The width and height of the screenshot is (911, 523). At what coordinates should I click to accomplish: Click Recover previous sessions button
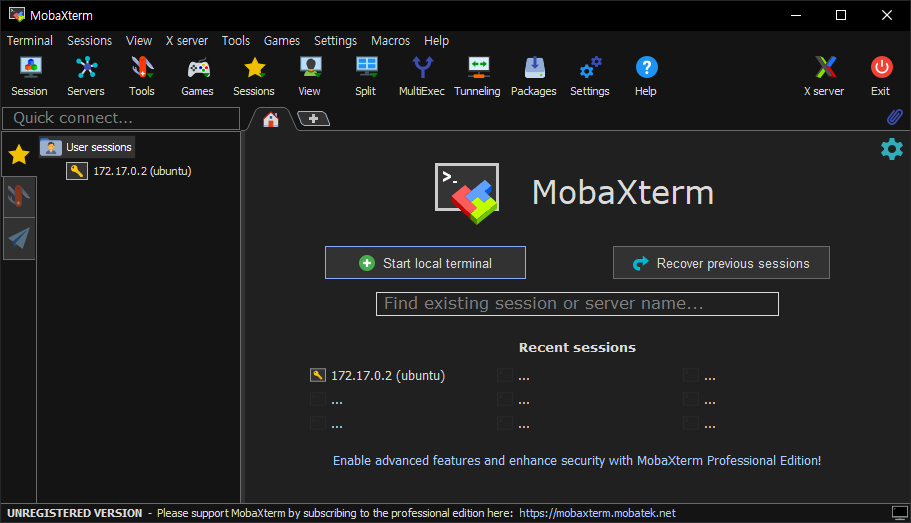pyautogui.click(x=721, y=263)
